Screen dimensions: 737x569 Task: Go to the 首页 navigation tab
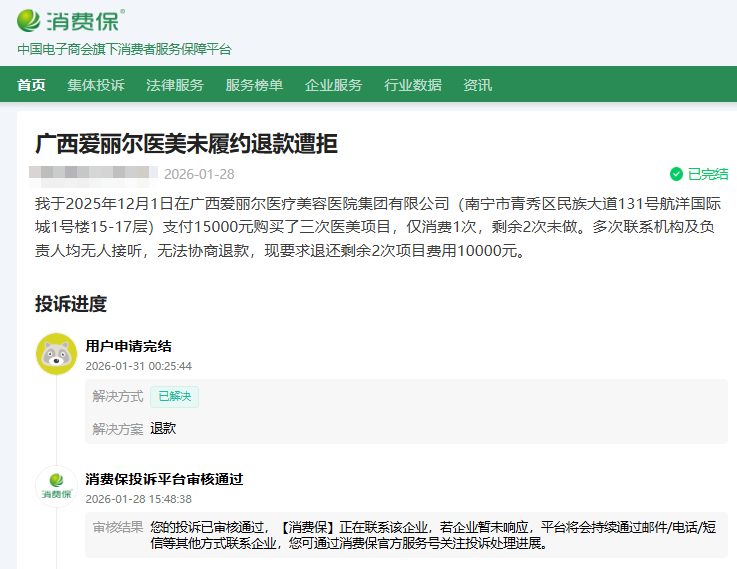pos(31,85)
